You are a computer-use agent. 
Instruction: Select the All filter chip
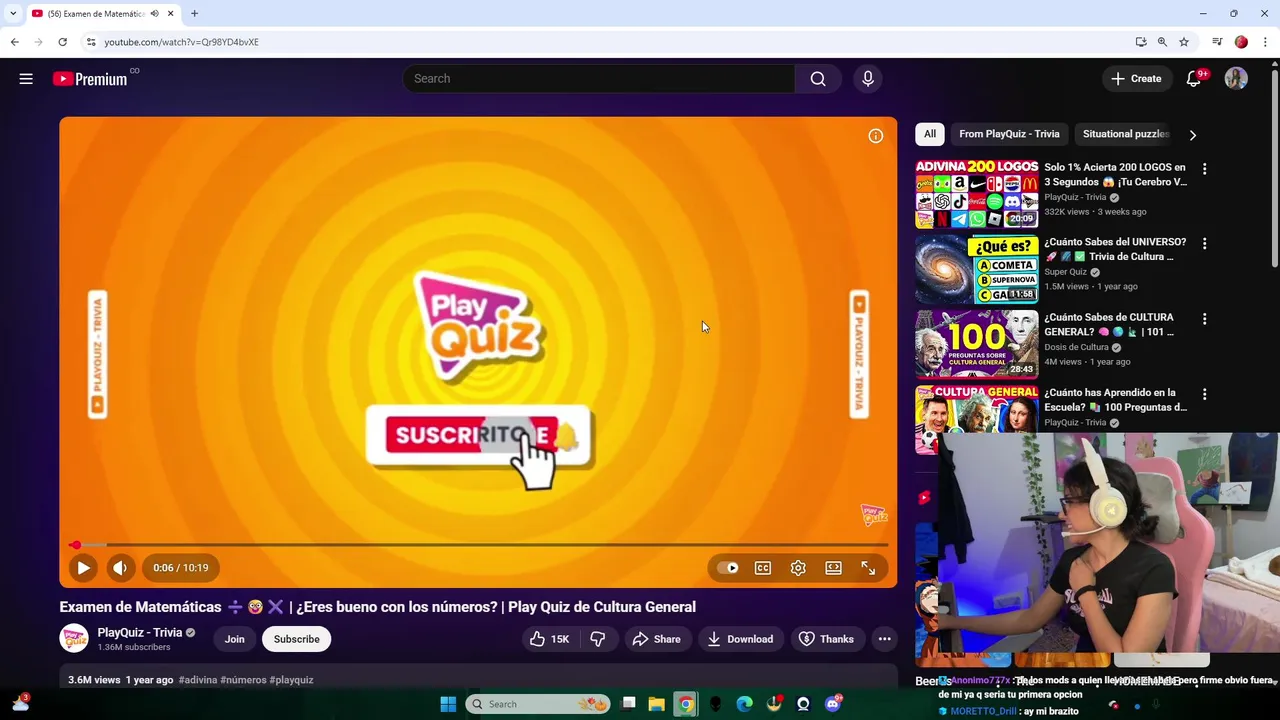point(930,134)
